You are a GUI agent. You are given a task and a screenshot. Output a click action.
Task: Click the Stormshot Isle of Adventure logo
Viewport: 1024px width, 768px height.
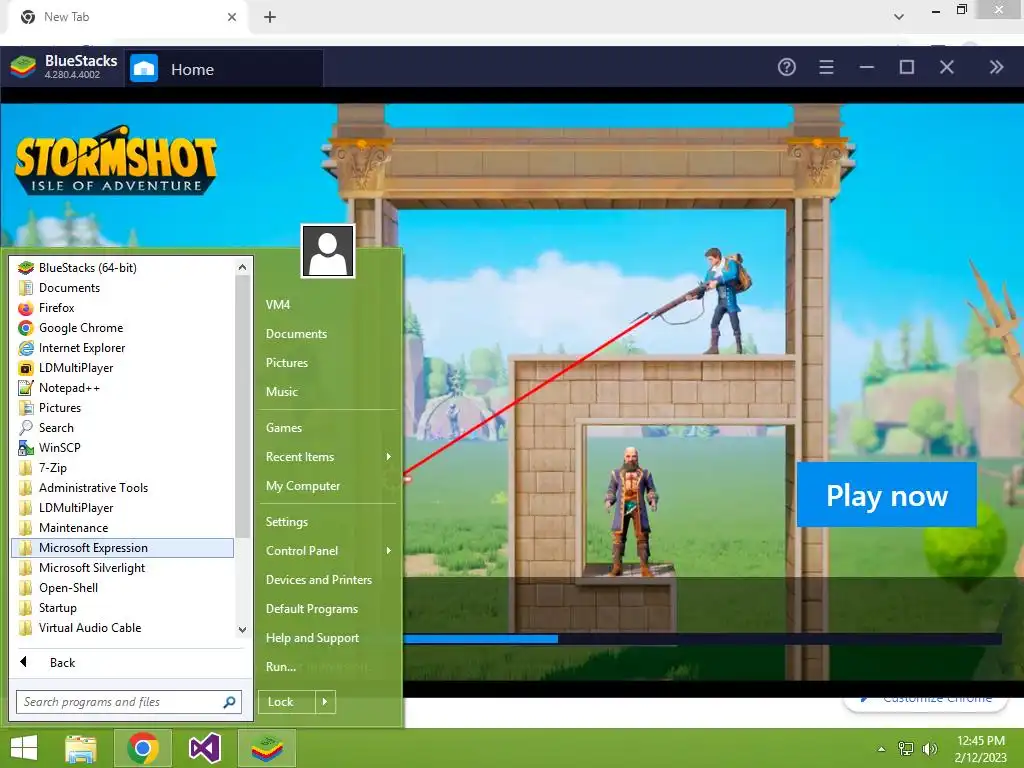point(116,160)
